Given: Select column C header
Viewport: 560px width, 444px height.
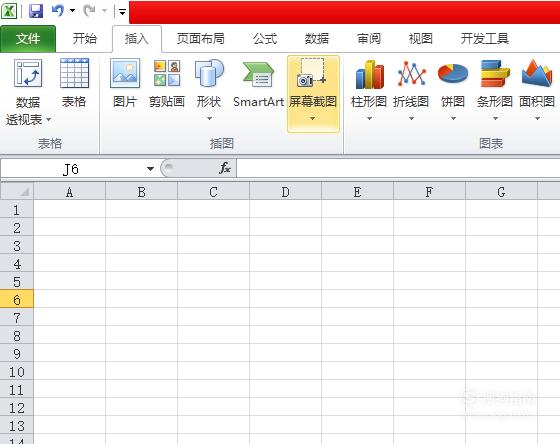Looking at the screenshot, I should point(214,192).
